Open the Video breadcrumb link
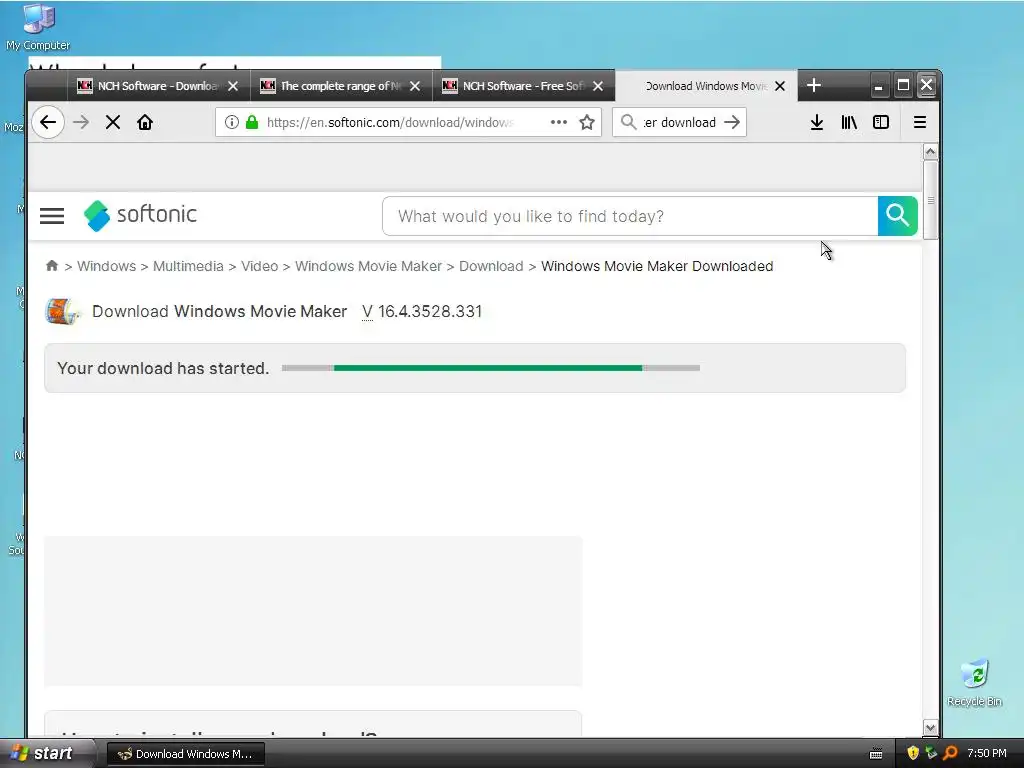Viewport: 1024px width, 768px height. (259, 266)
